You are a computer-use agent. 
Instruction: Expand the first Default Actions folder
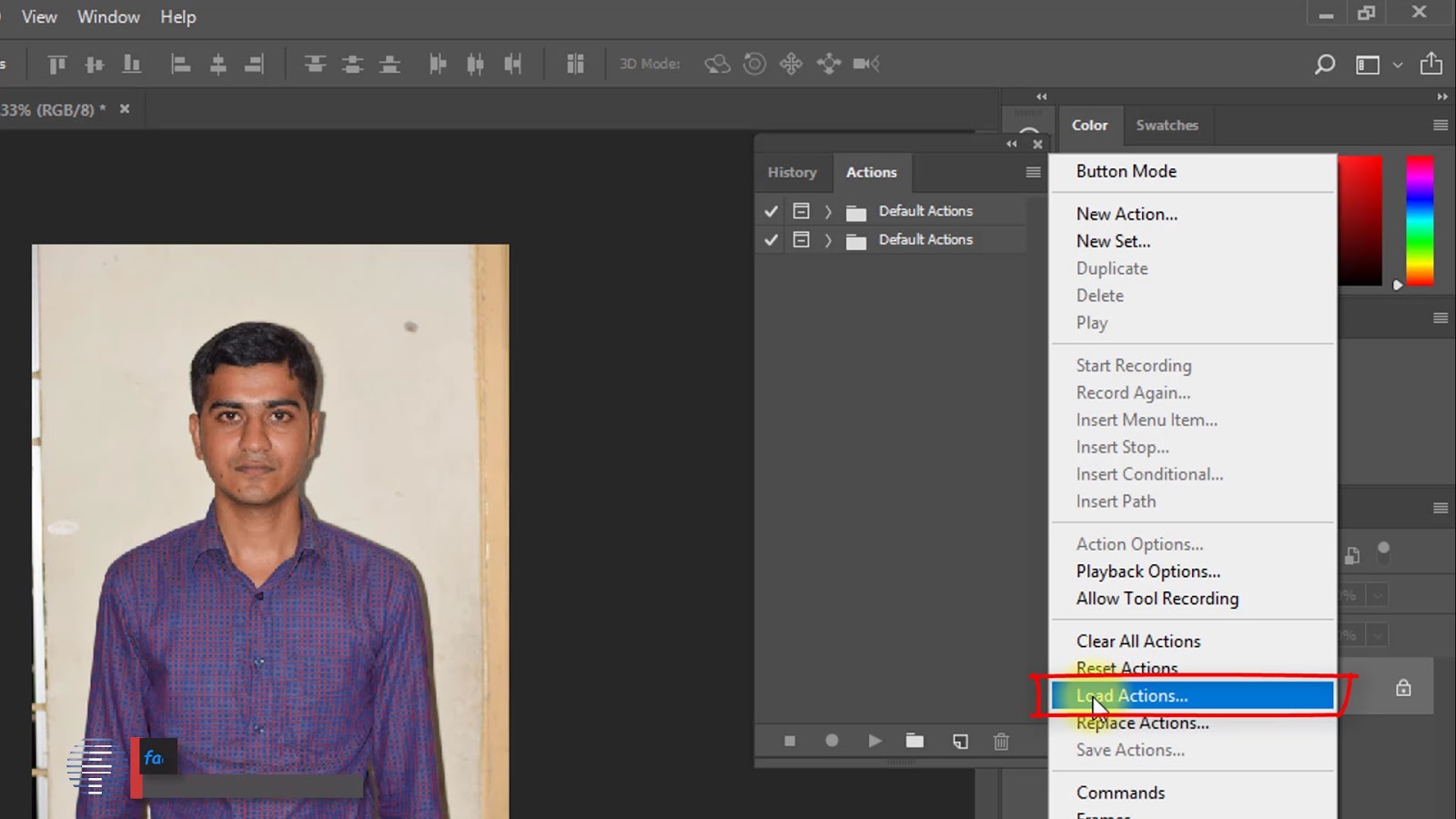(828, 211)
